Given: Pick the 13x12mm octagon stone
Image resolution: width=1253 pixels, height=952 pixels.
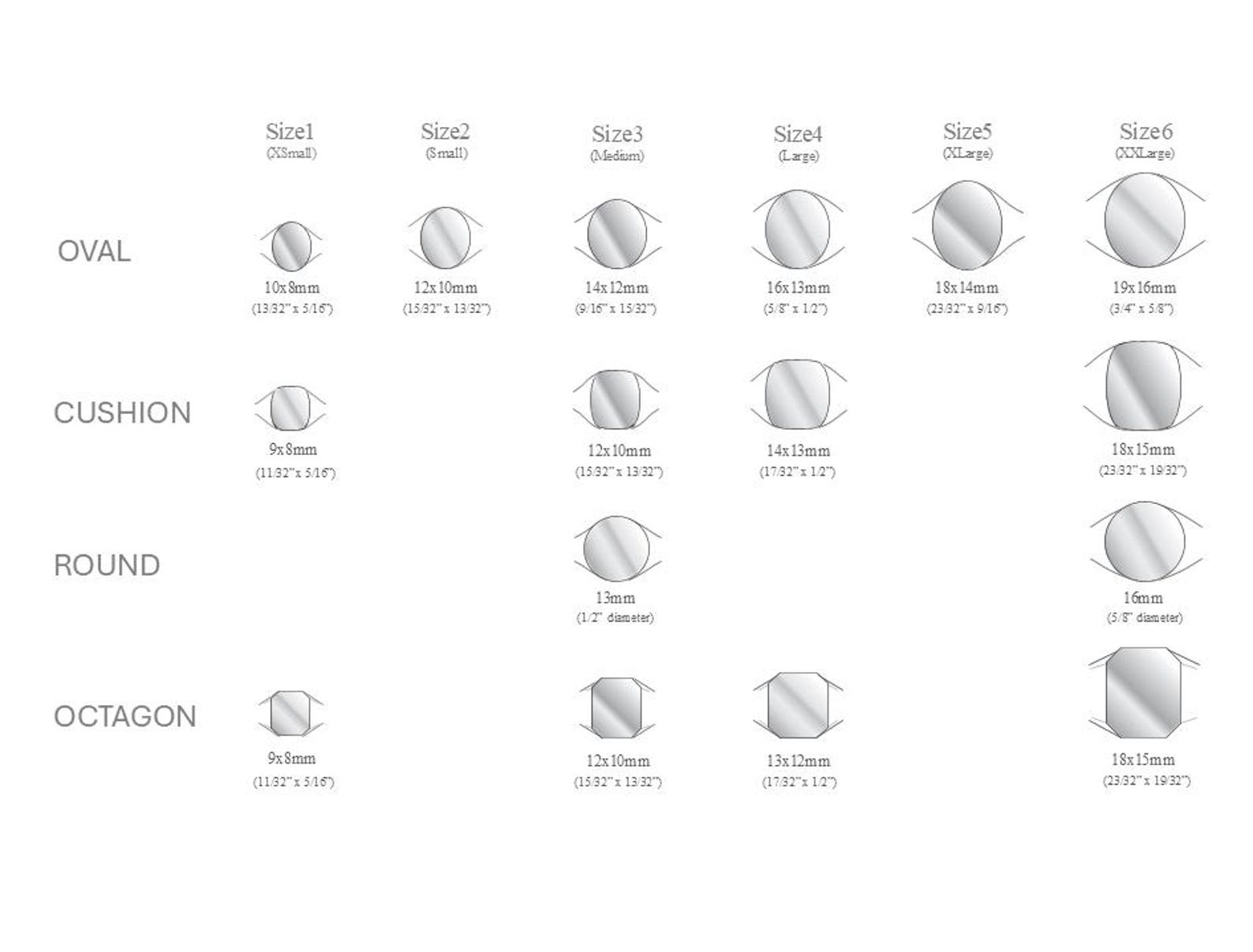Looking at the screenshot, I should coord(798,705).
